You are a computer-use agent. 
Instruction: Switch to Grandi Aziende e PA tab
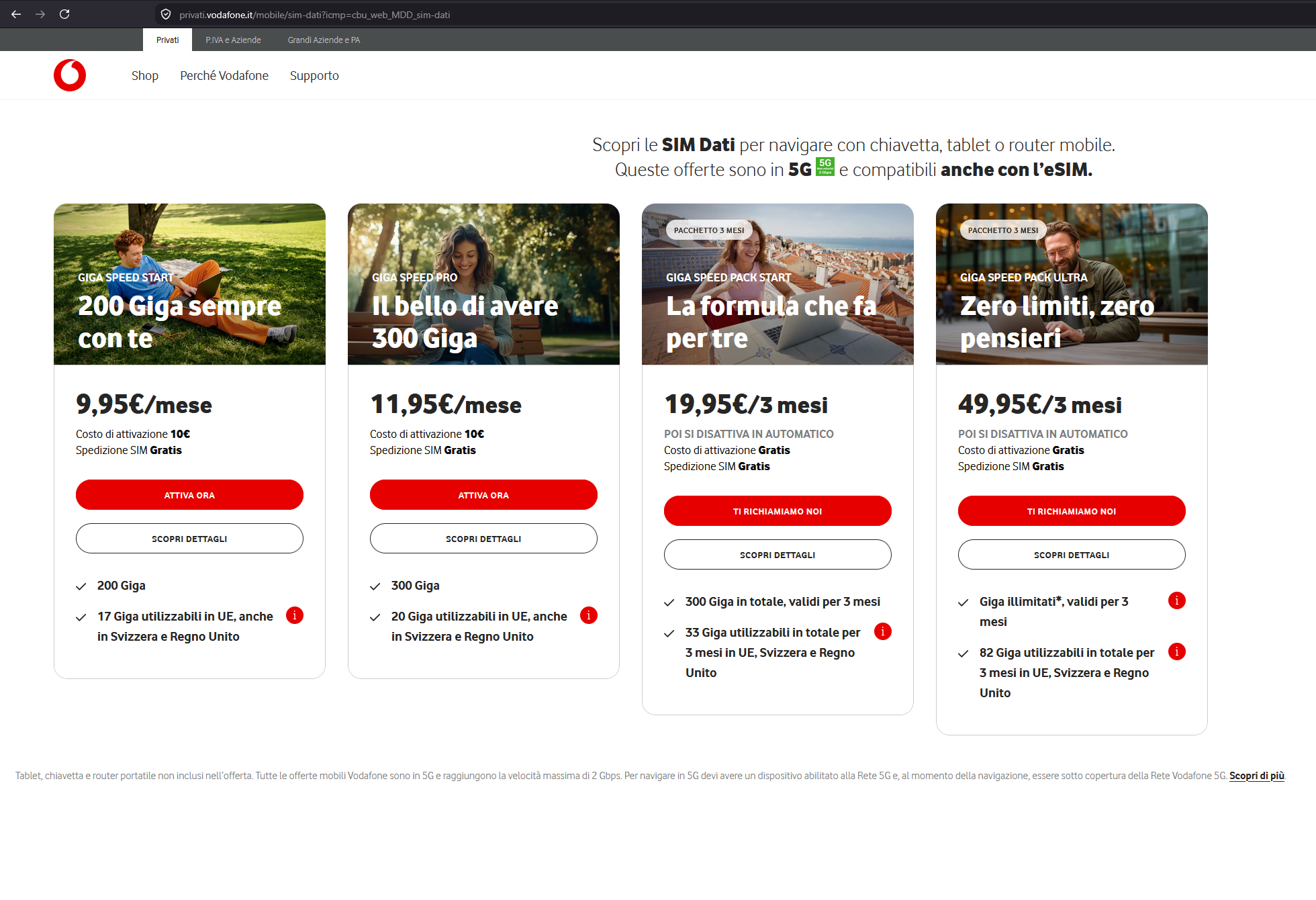[x=324, y=40]
